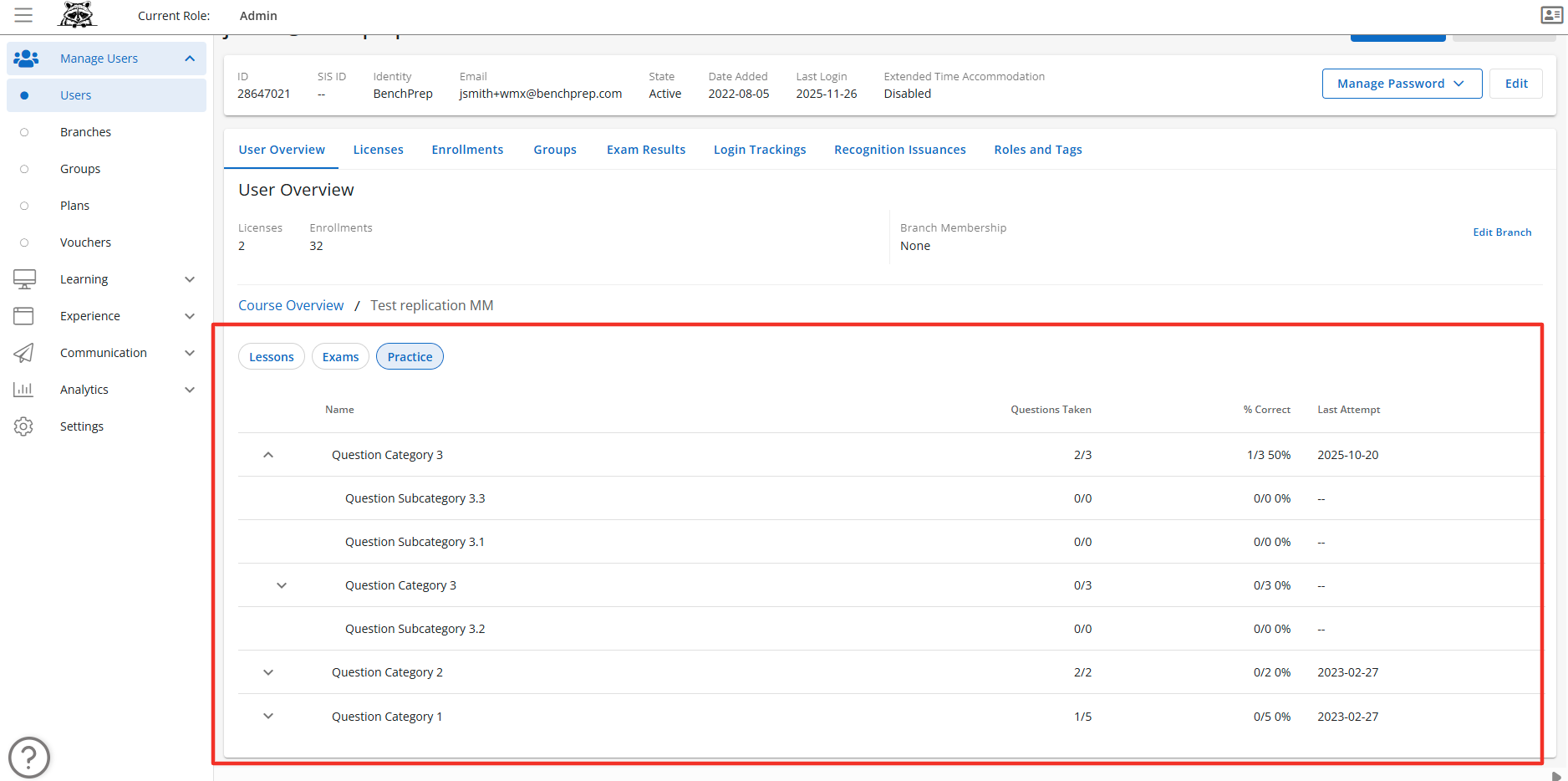Click the Edit user button
1568x781 pixels.
(1516, 84)
